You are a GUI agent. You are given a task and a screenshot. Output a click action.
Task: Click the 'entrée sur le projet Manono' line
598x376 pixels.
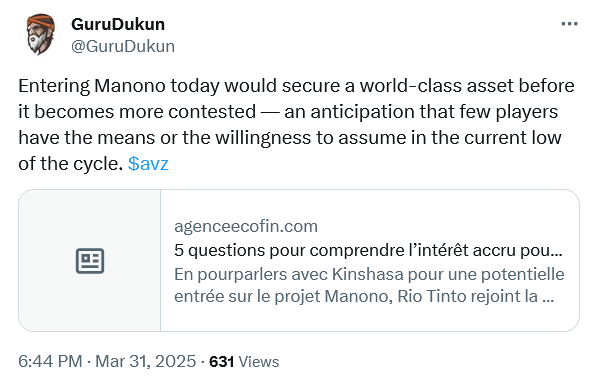click(x=364, y=296)
